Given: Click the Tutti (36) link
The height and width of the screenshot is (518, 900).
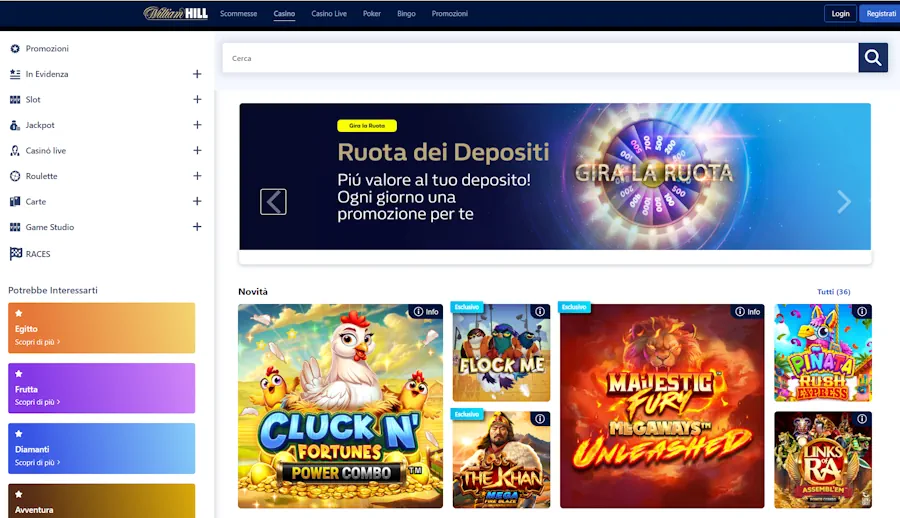Looking at the screenshot, I should pos(833,292).
